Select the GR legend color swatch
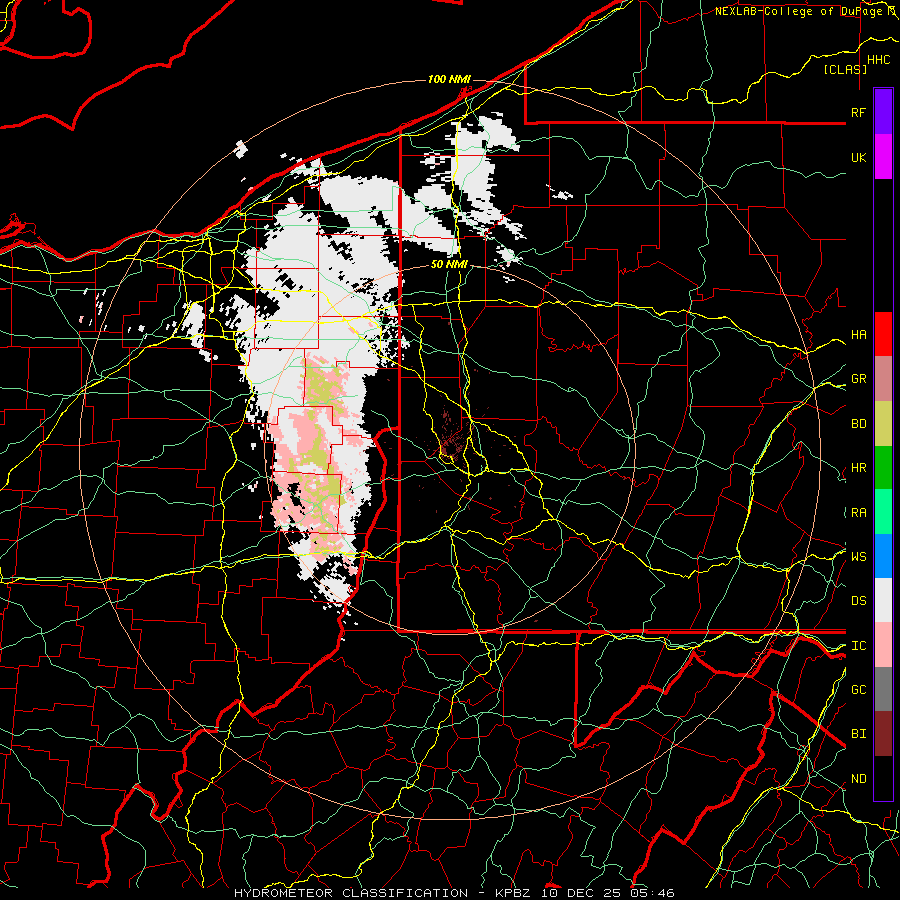 883,378
